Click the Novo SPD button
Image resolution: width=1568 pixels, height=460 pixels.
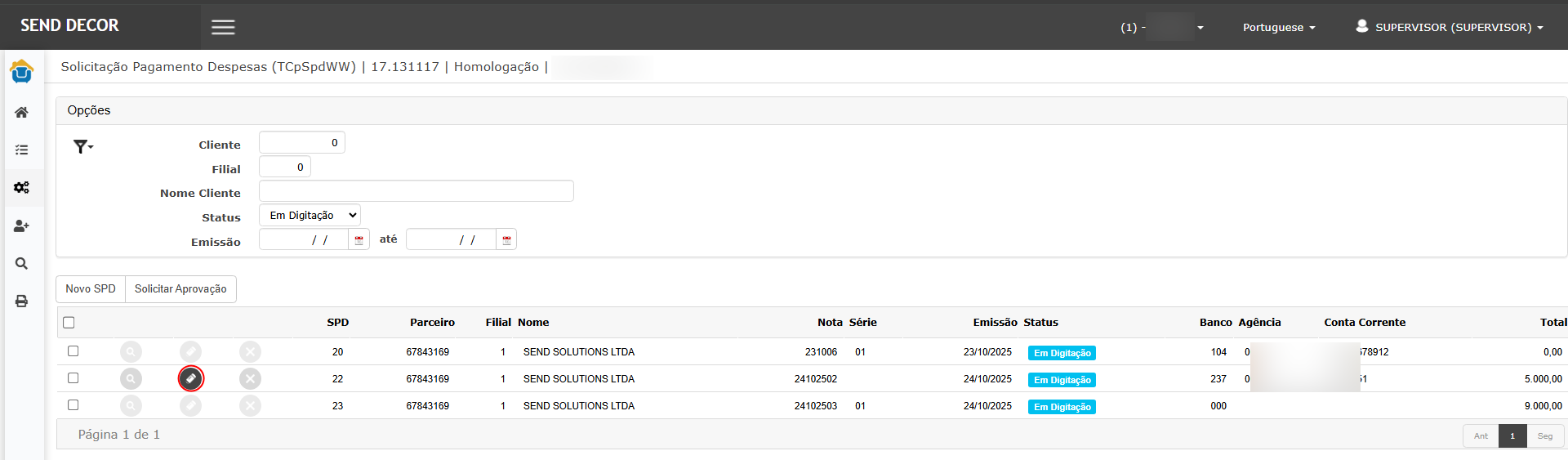click(91, 289)
